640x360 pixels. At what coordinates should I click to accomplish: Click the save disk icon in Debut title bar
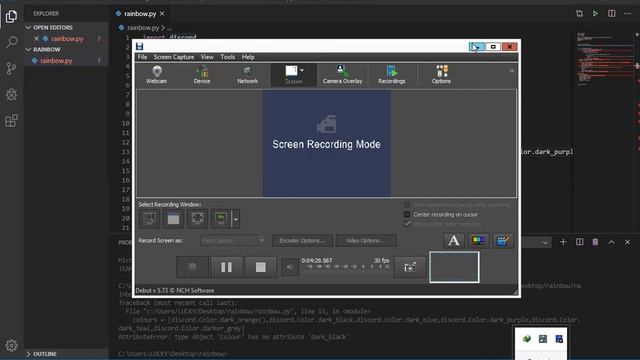pos(140,46)
